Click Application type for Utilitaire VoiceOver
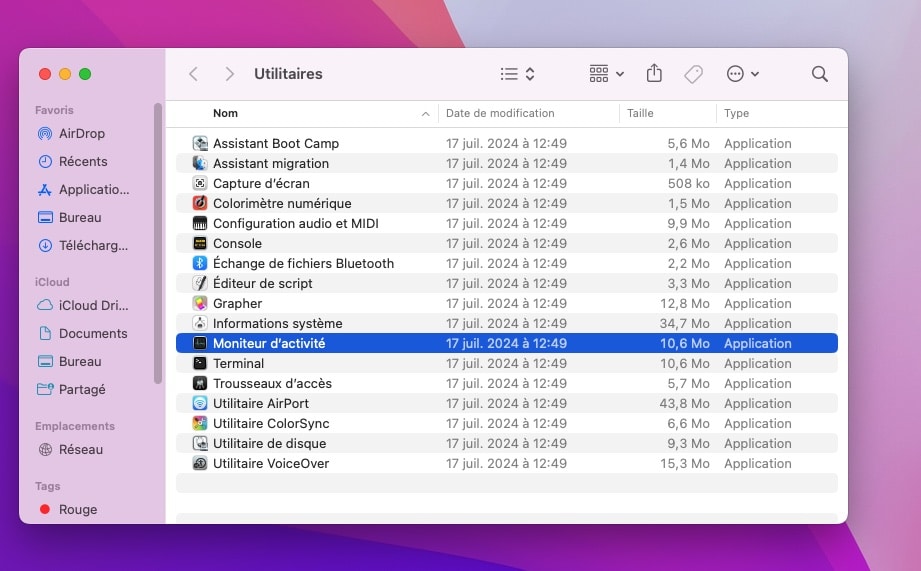Image resolution: width=921 pixels, height=571 pixels. pos(758,463)
